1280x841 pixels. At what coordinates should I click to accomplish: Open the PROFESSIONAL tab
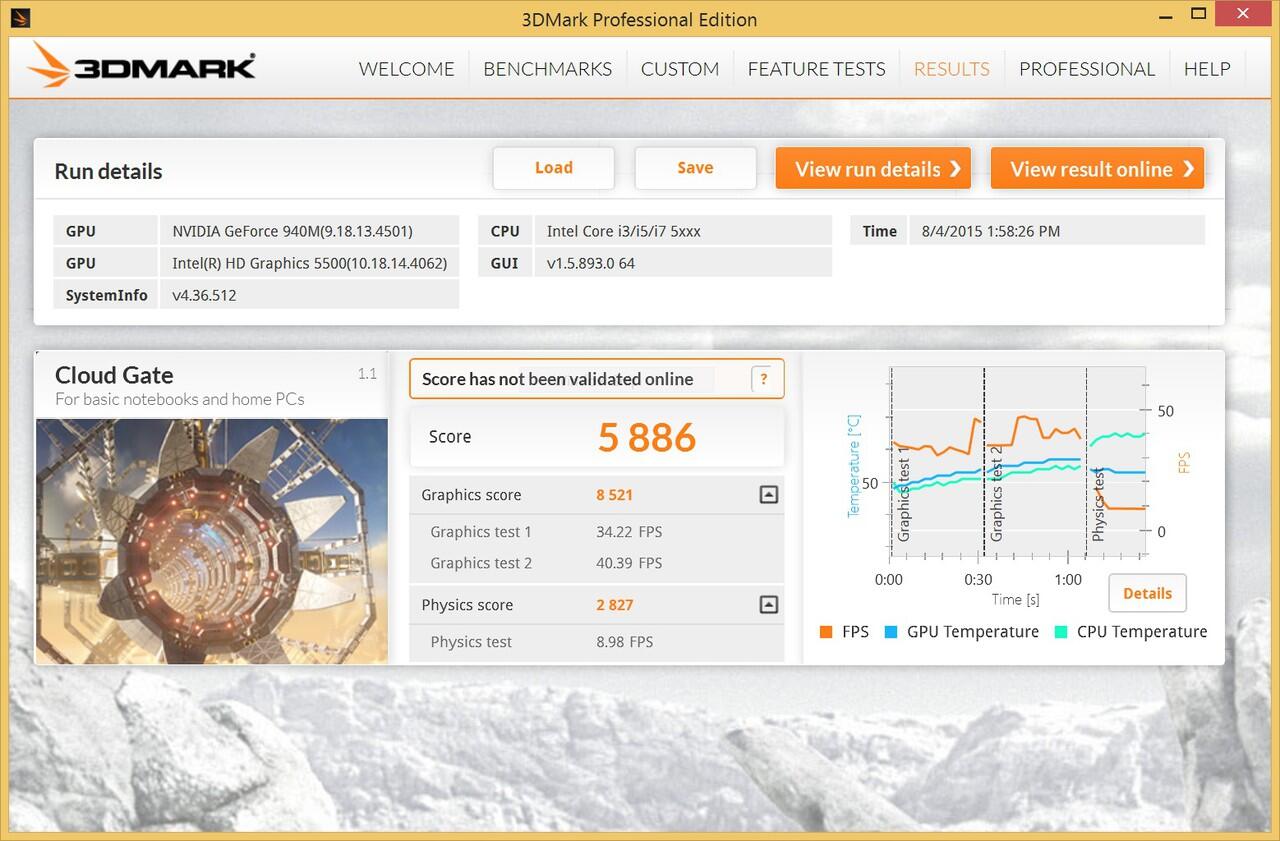(x=1087, y=69)
